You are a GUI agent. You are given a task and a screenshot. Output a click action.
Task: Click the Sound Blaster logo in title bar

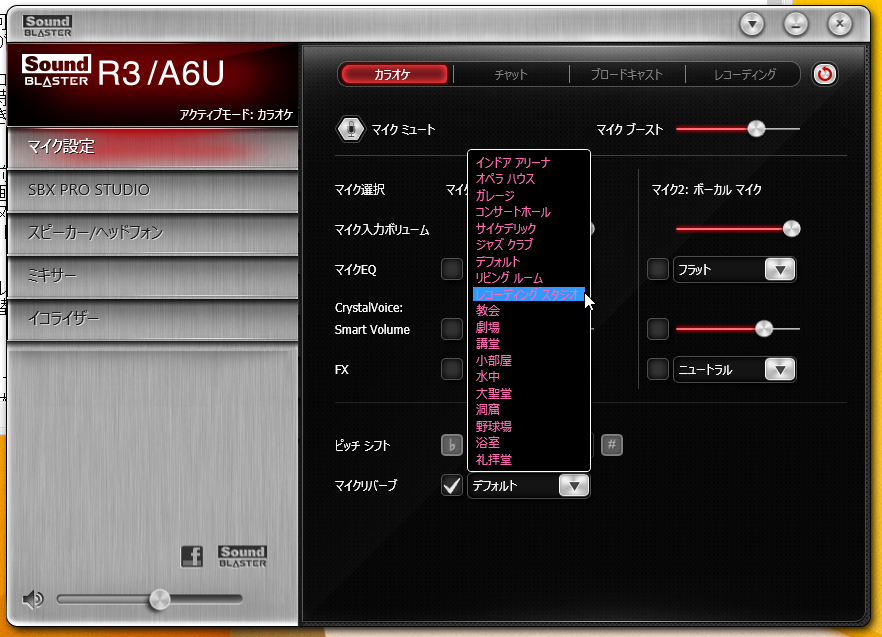(48, 26)
